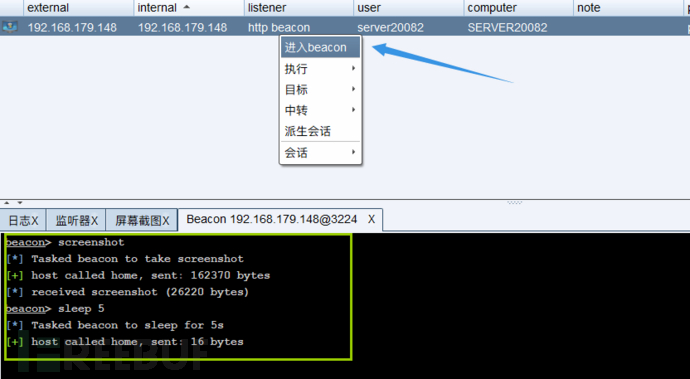Click the note column header
The width and height of the screenshot is (690, 379).
click(x=628, y=8)
